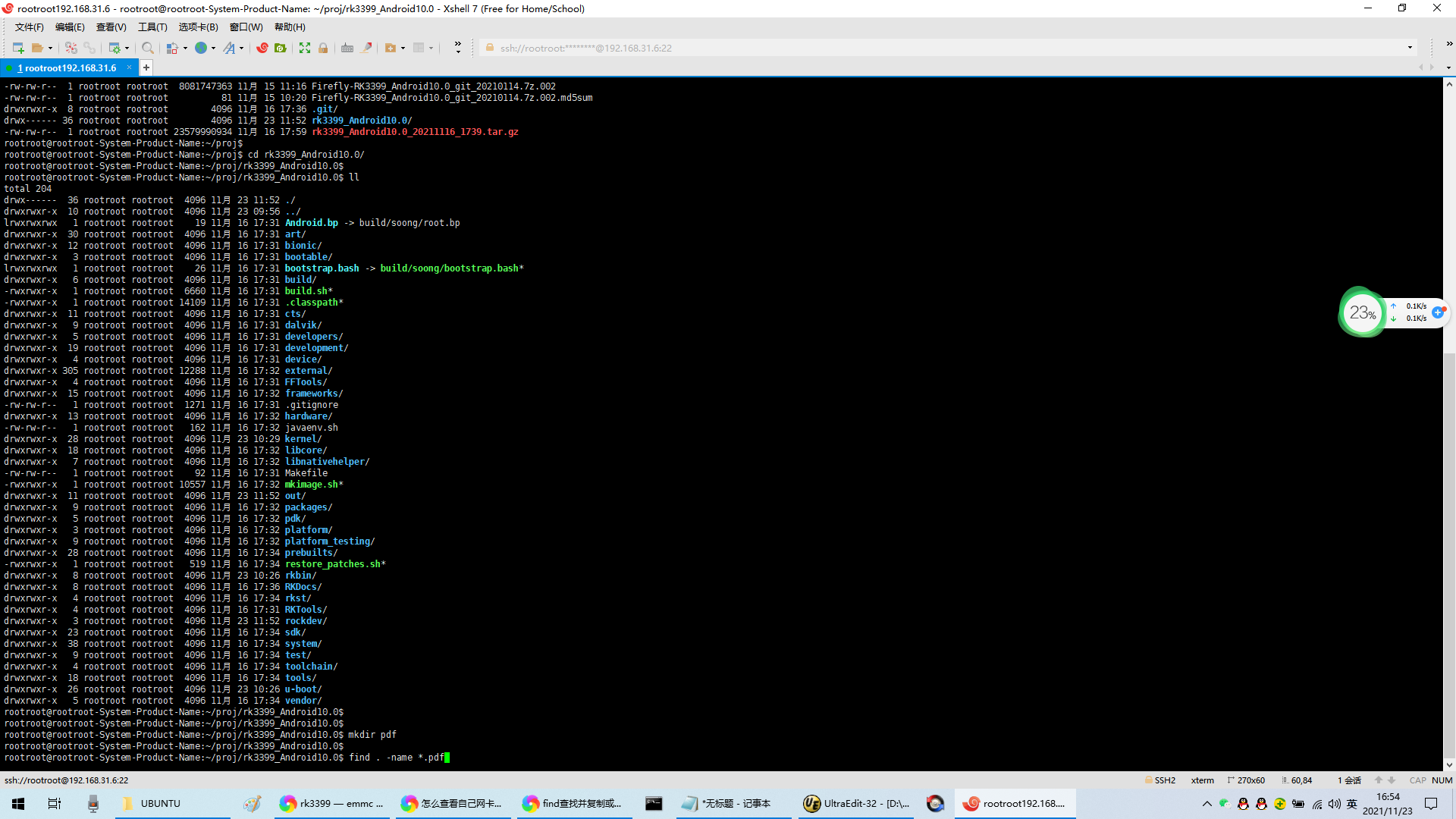Open Task View on the taskbar
The width and height of the screenshot is (1456, 819).
(x=55, y=803)
